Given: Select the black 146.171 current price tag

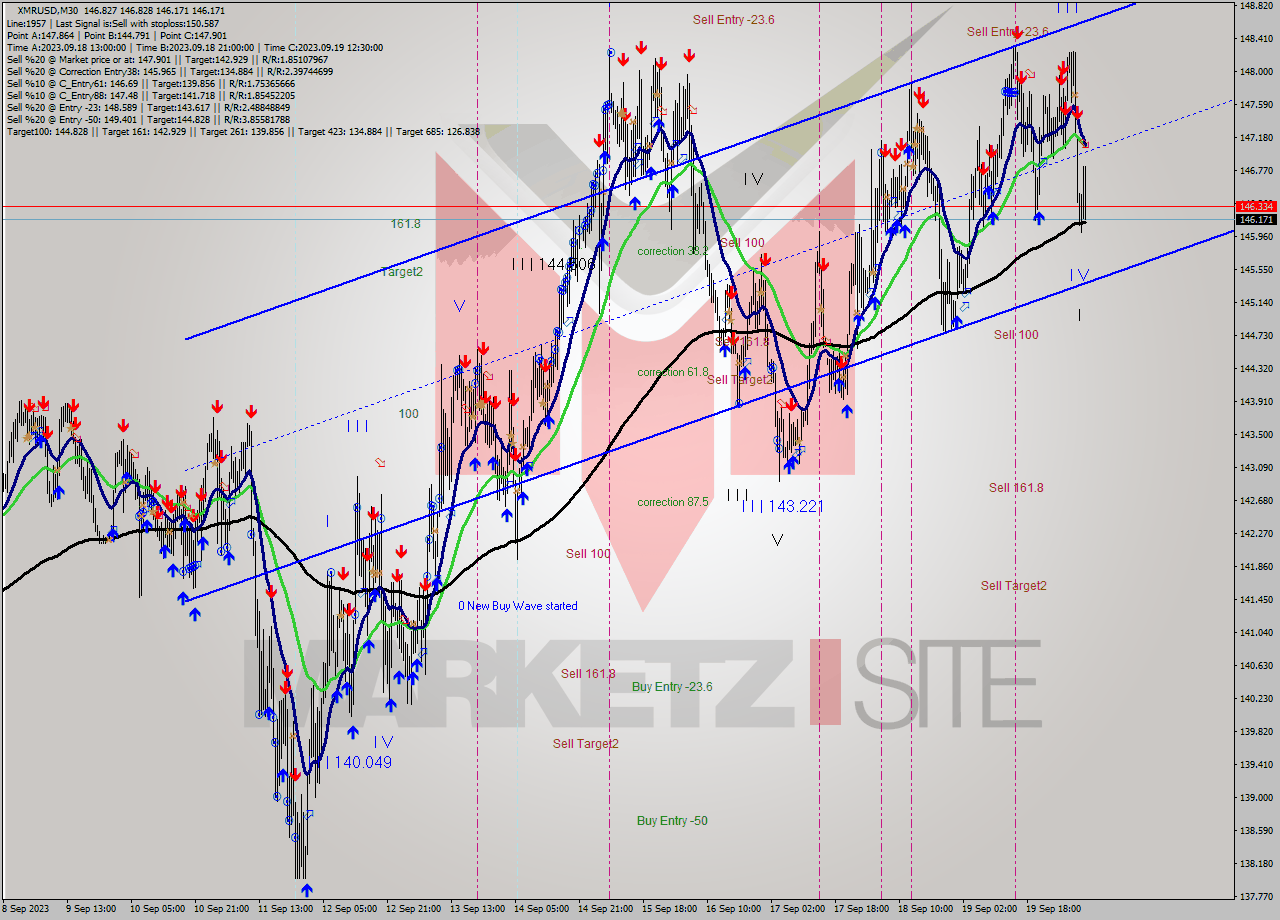Looking at the screenshot, I should pyautogui.click(x=1256, y=219).
